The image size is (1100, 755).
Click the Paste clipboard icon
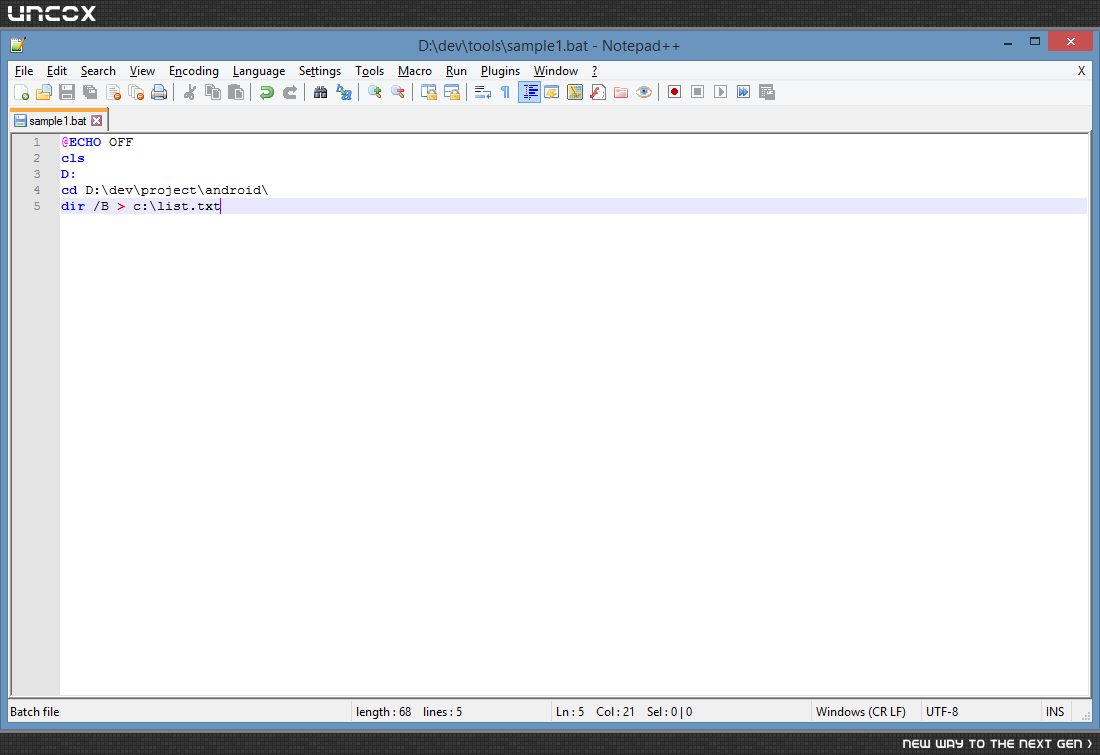point(236,92)
